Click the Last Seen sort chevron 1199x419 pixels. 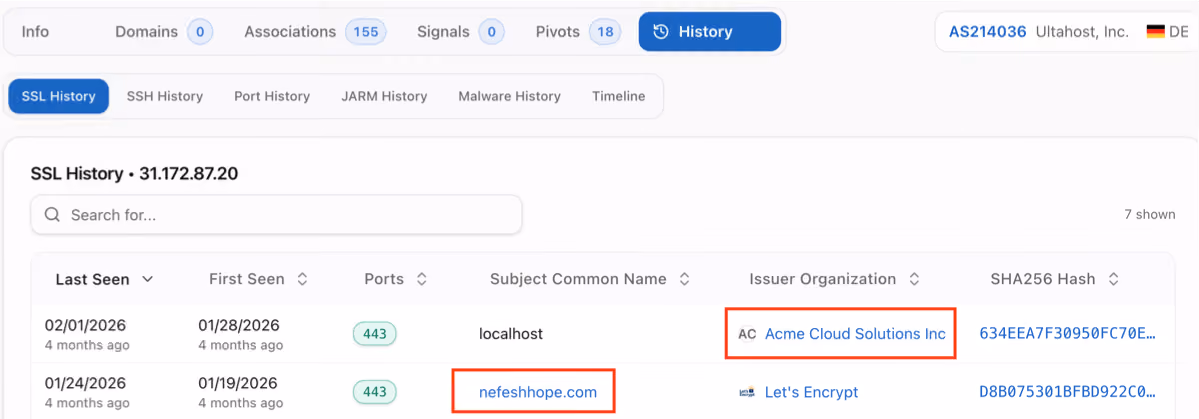(x=148, y=279)
